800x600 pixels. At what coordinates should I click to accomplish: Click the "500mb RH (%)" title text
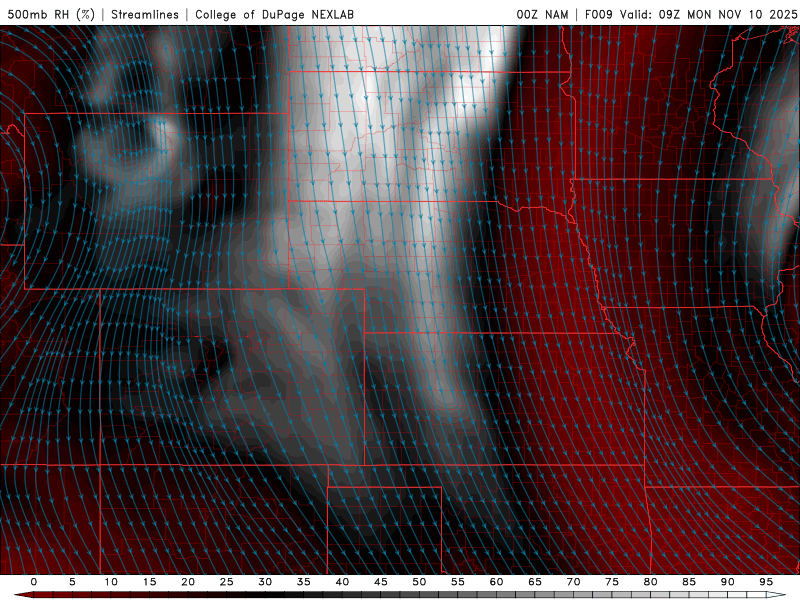click(x=51, y=14)
